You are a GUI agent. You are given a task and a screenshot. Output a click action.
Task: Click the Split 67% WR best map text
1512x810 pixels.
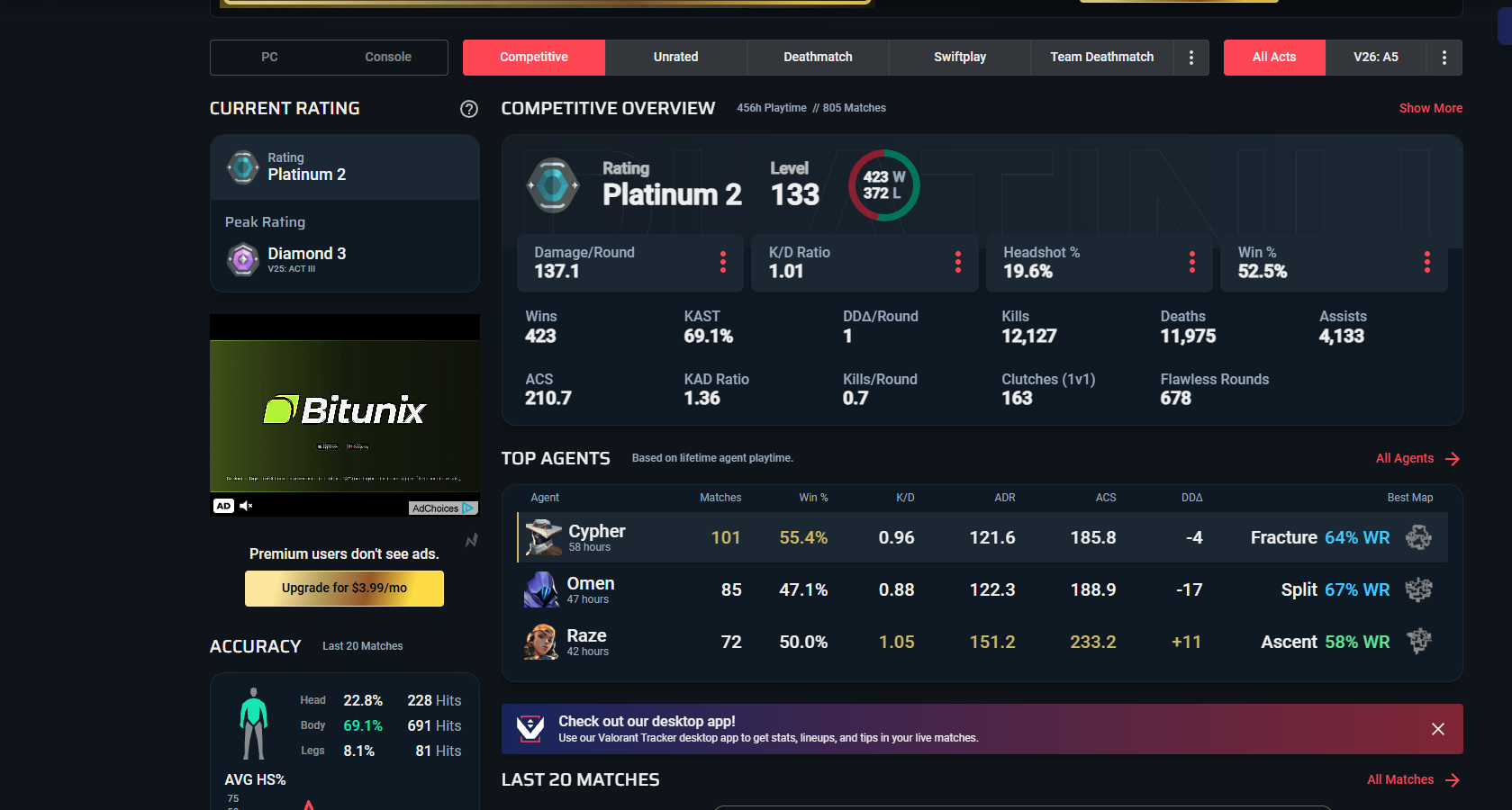tap(1335, 589)
